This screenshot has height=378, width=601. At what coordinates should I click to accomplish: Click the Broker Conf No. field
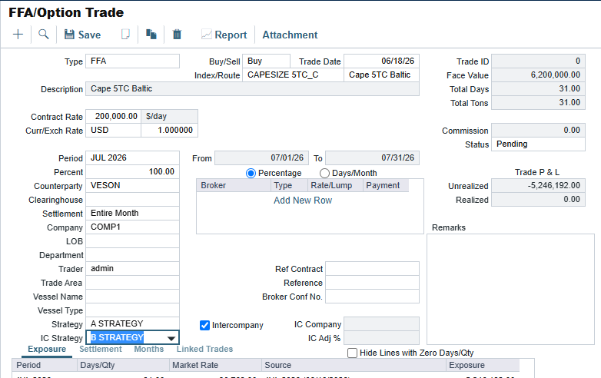tap(372, 296)
